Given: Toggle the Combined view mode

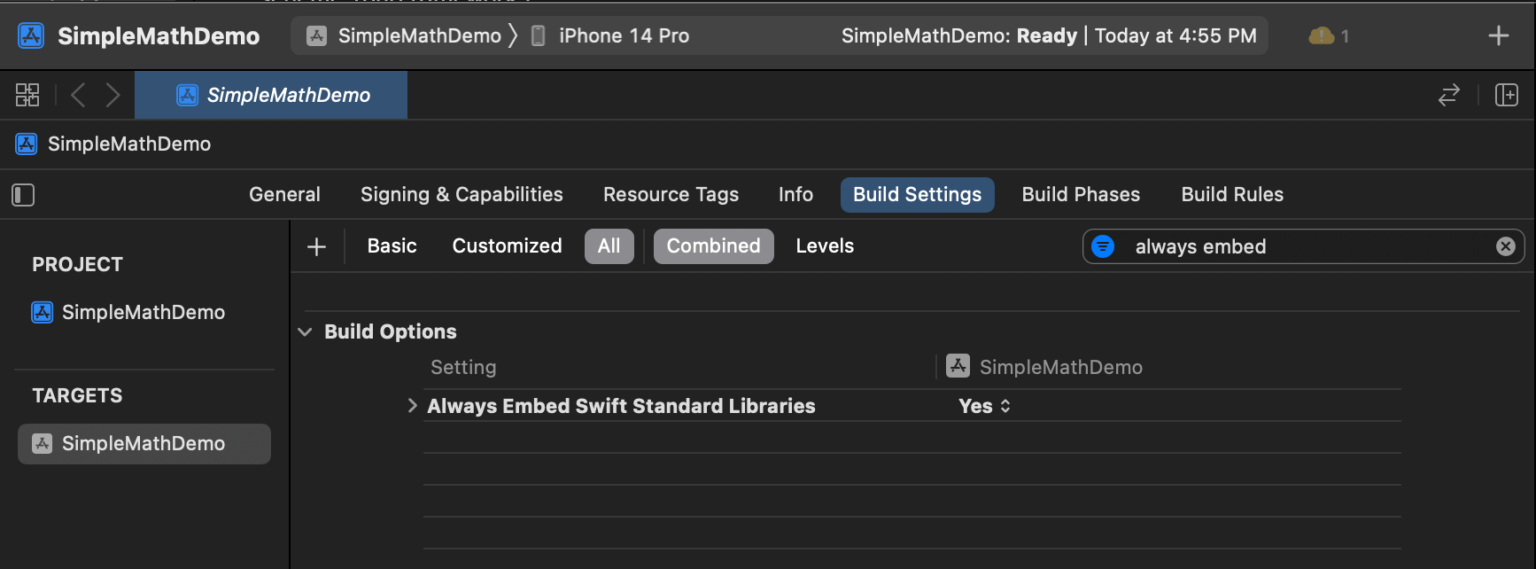Looking at the screenshot, I should tap(714, 246).
